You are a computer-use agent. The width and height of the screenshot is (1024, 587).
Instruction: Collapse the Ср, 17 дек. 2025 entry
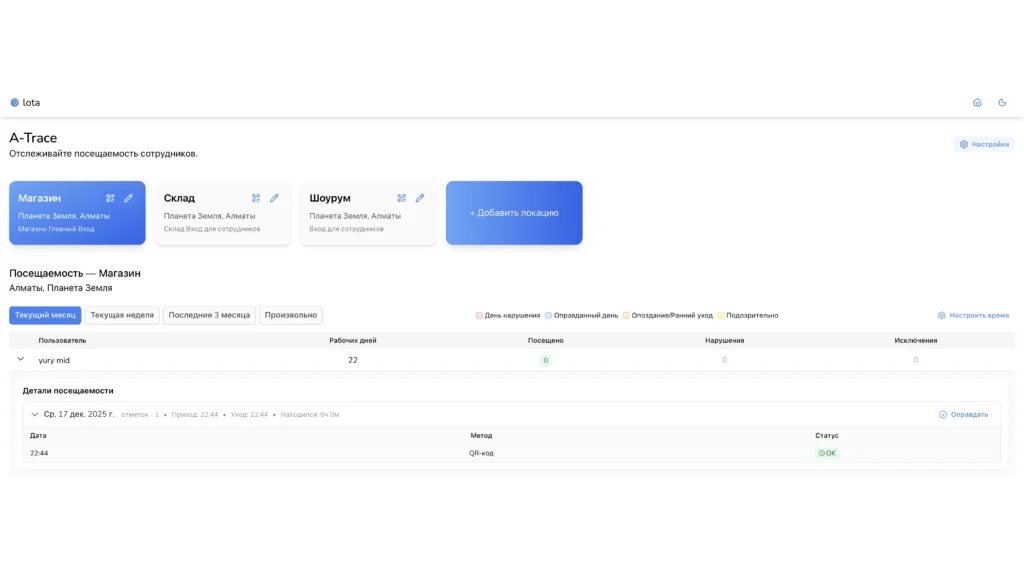click(35, 414)
